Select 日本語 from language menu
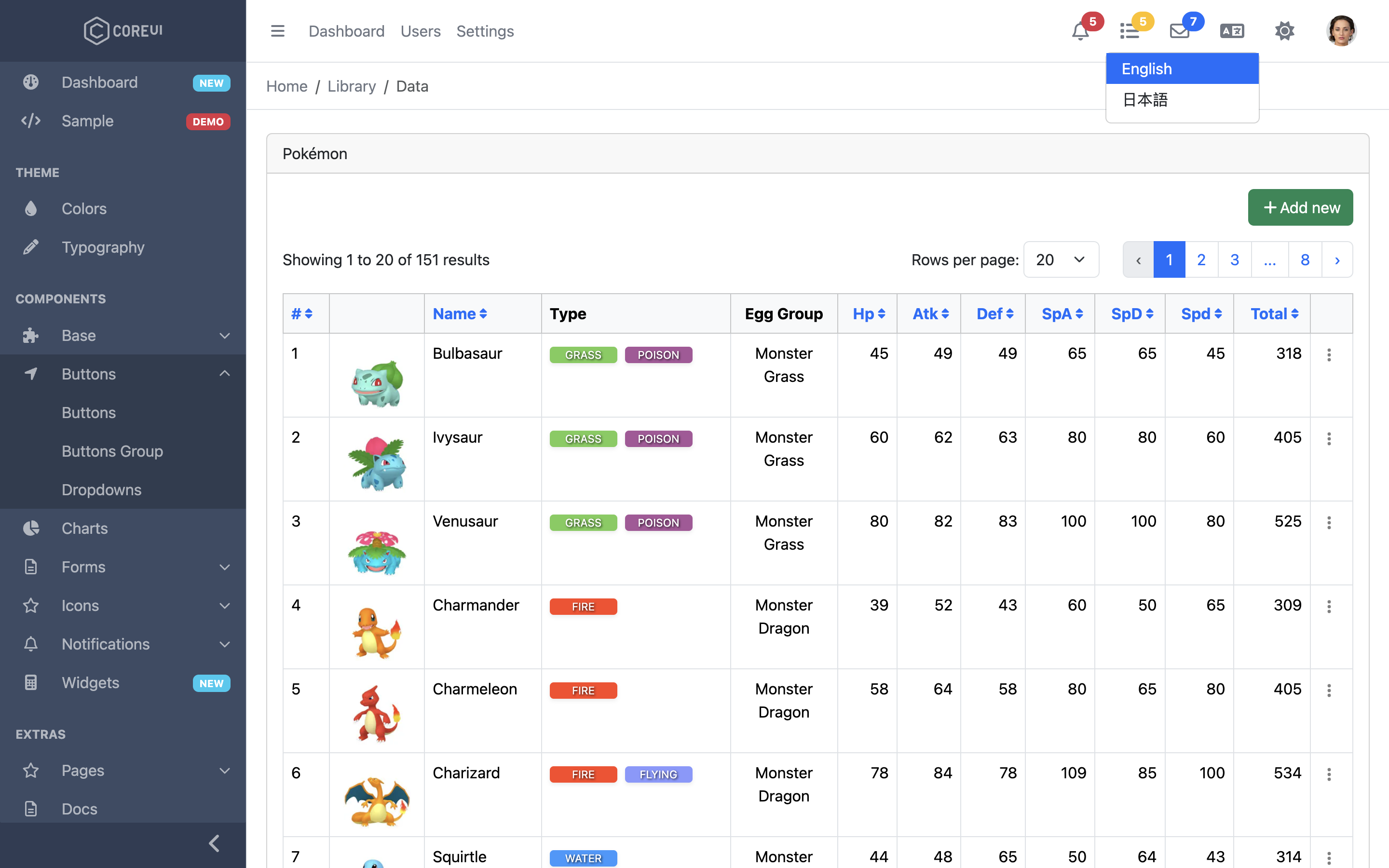Viewport: 1389px width, 868px height. point(1145,100)
